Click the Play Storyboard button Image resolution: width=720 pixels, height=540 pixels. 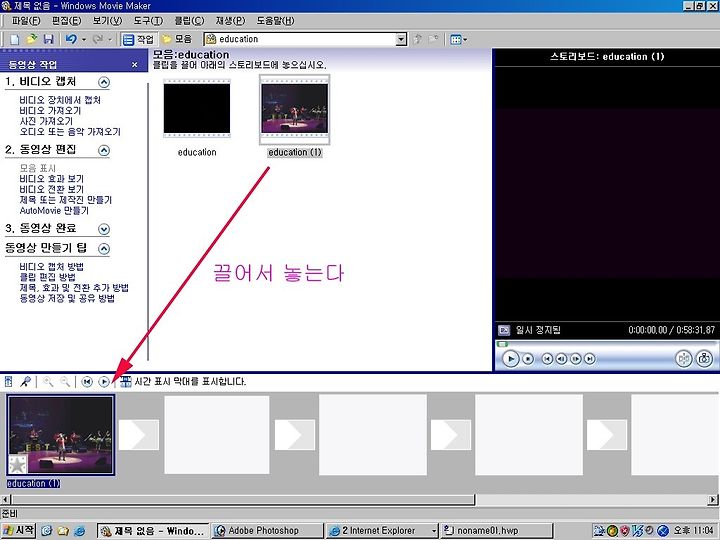(x=104, y=382)
